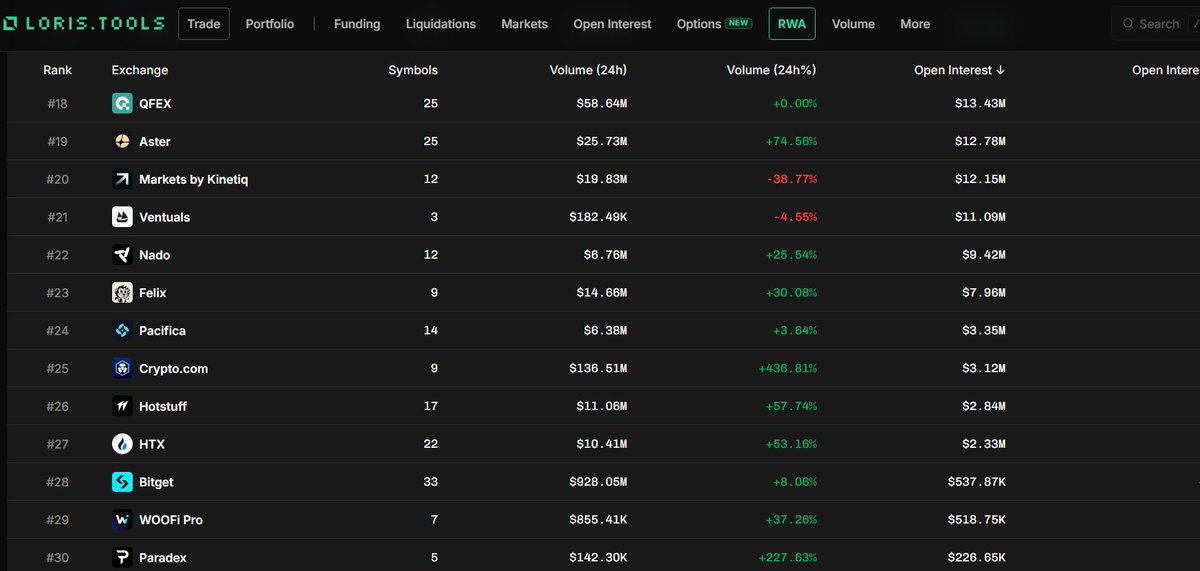Viewport: 1200px width, 571px height.
Task: Sort by Volume (24h) column header
Action: click(x=588, y=70)
